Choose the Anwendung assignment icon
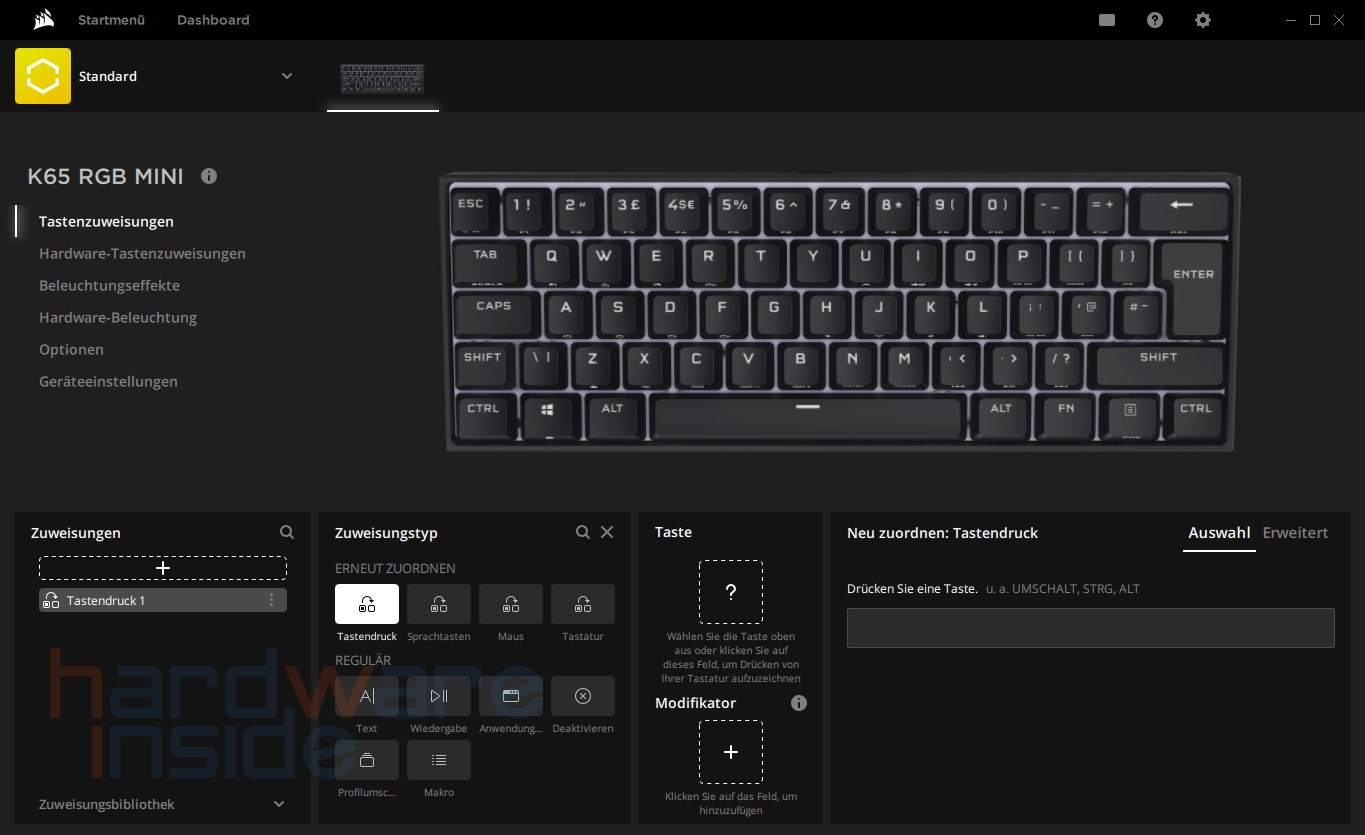Viewport: 1365px width, 835px height. point(510,695)
